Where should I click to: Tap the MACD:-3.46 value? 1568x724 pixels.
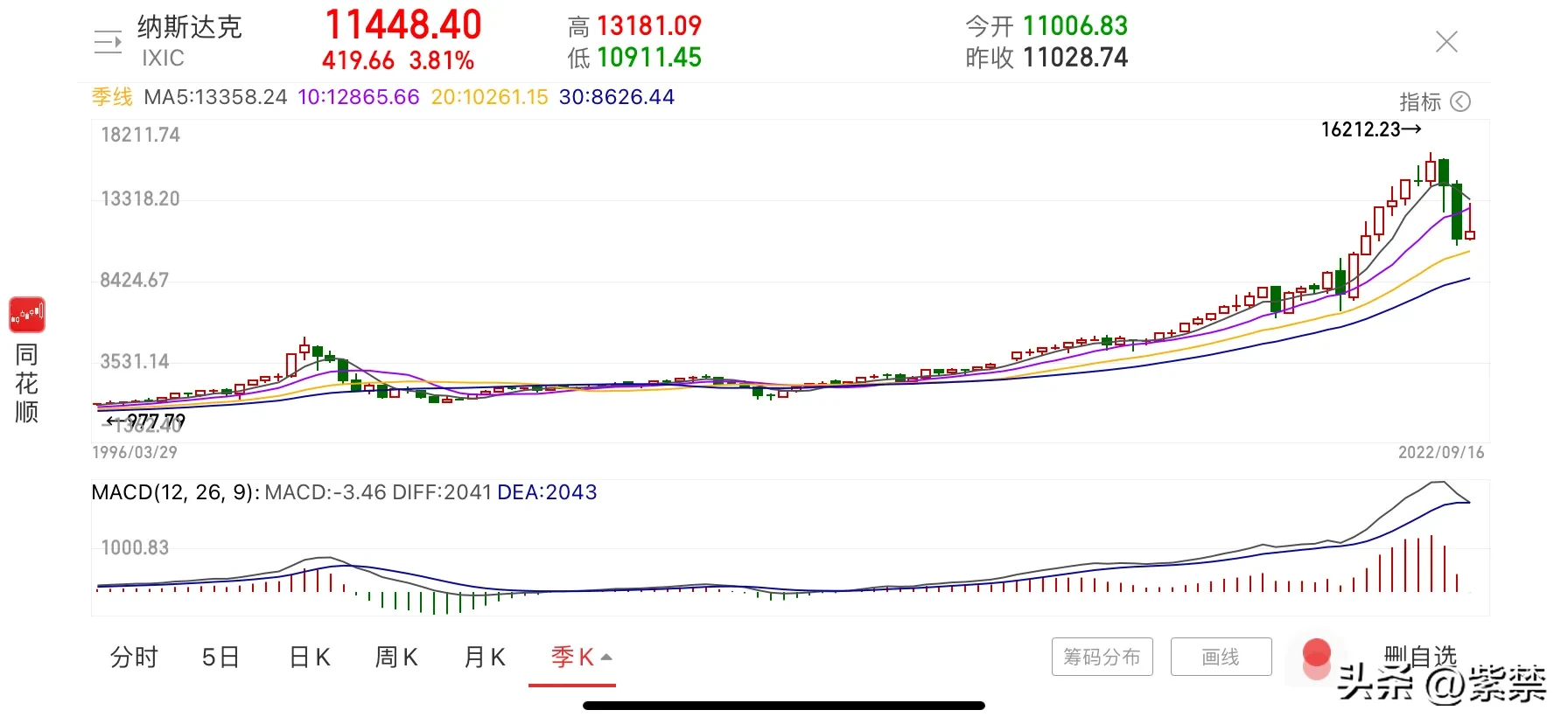(x=325, y=492)
